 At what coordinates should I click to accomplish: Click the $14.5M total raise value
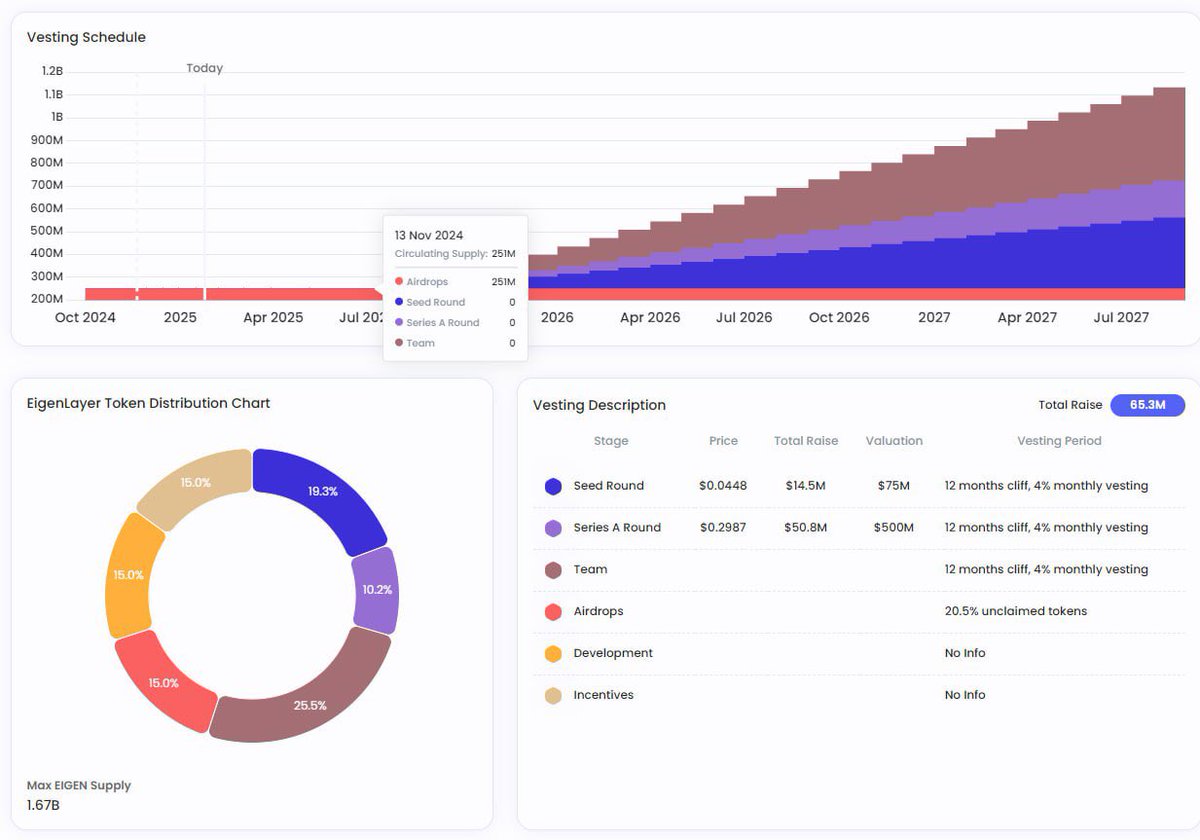point(806,486)
